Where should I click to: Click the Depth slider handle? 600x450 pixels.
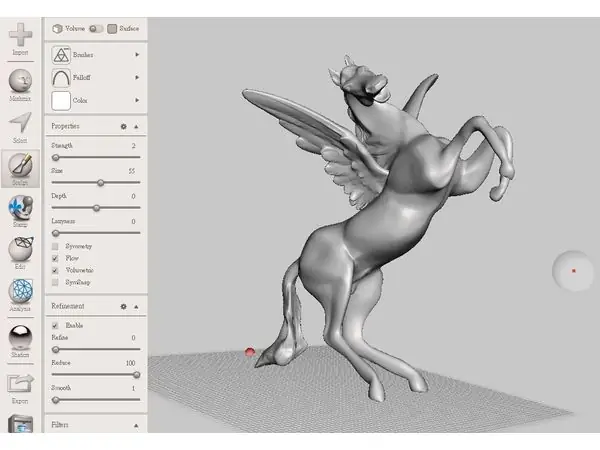(x=96, y=208)
